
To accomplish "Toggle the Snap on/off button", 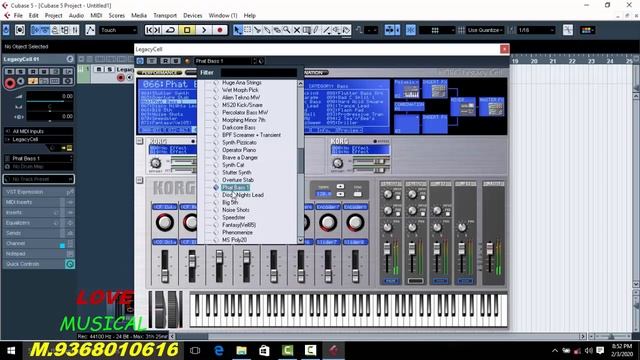I will (411, 30).
